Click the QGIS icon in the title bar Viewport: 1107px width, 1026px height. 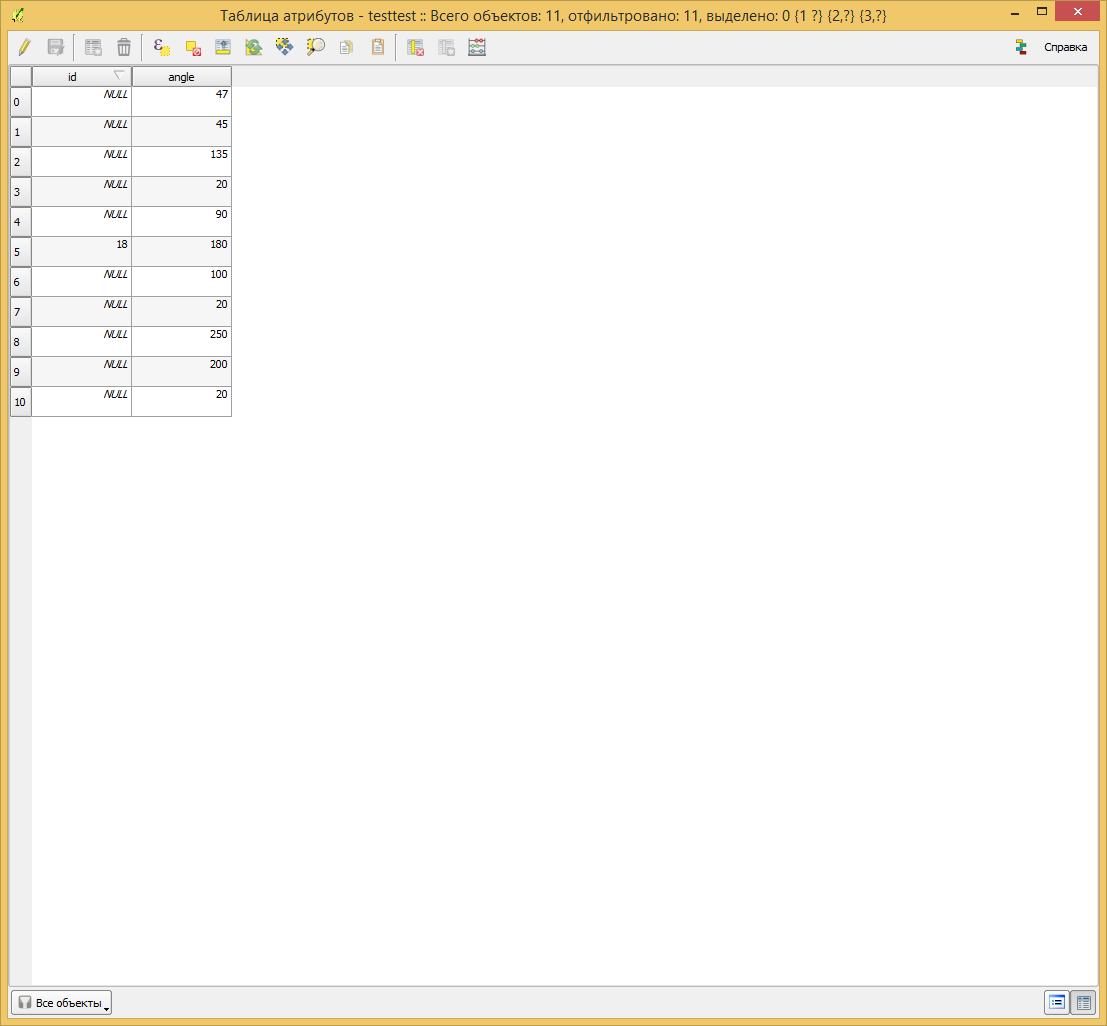[x=18, y=14]
